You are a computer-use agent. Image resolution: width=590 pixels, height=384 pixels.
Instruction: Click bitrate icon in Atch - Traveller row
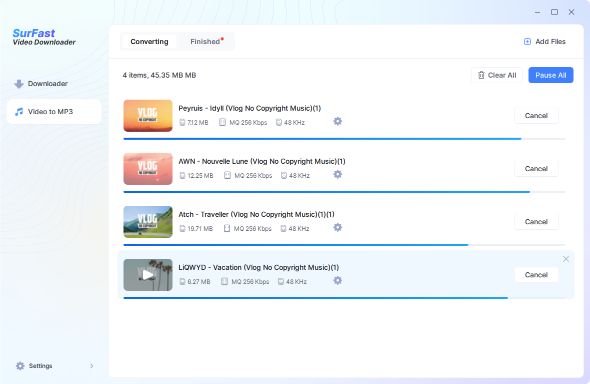[x=227, y=229]
